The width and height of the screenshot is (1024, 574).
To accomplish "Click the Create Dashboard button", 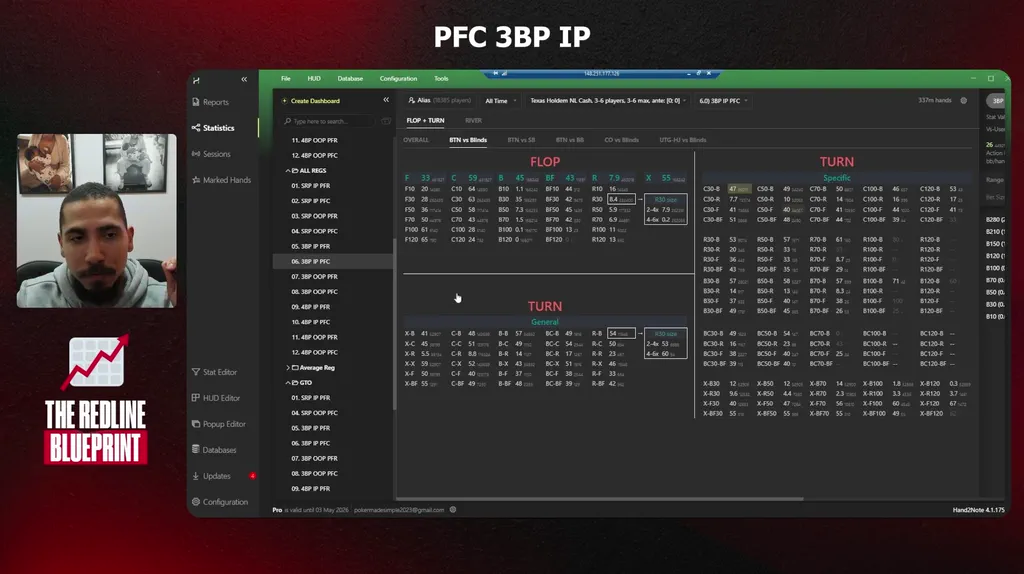I will 311,101.
